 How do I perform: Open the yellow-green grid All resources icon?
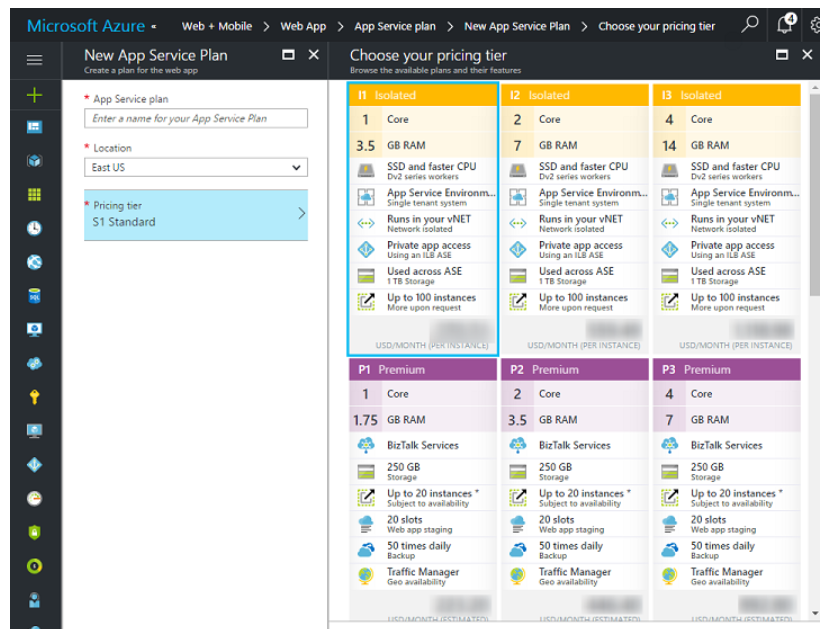(35, 195)
